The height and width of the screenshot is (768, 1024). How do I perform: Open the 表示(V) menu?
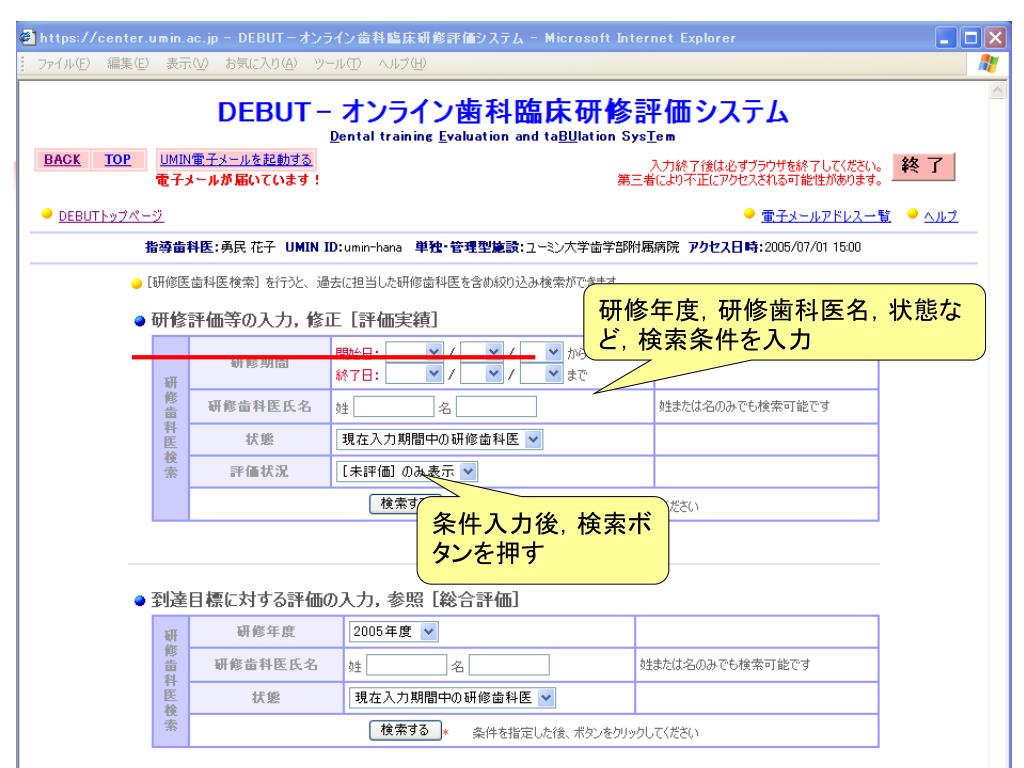pyautogui.click(x=187, y=64)
